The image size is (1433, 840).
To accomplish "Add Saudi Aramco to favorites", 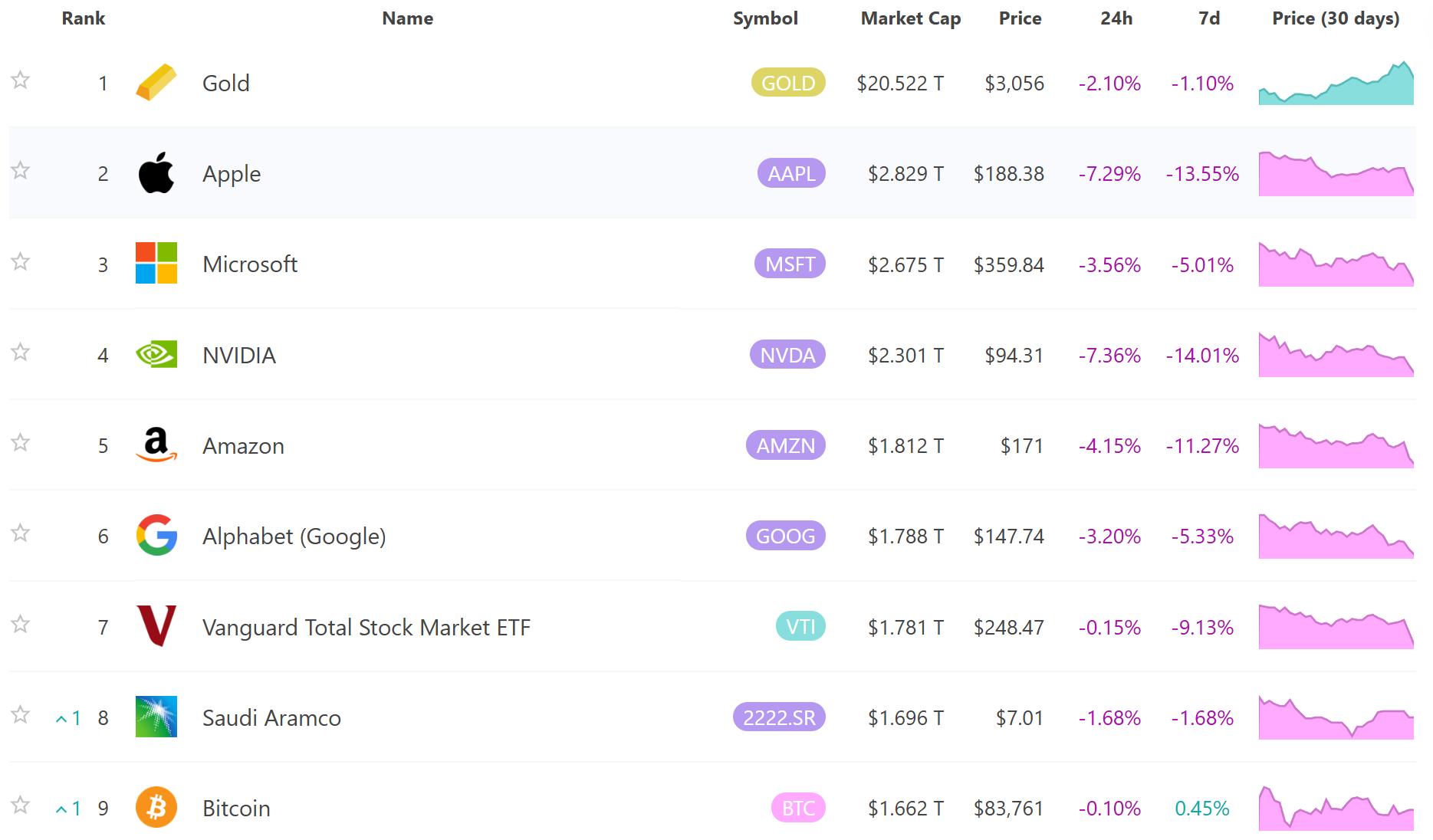I will click(21, 714).
